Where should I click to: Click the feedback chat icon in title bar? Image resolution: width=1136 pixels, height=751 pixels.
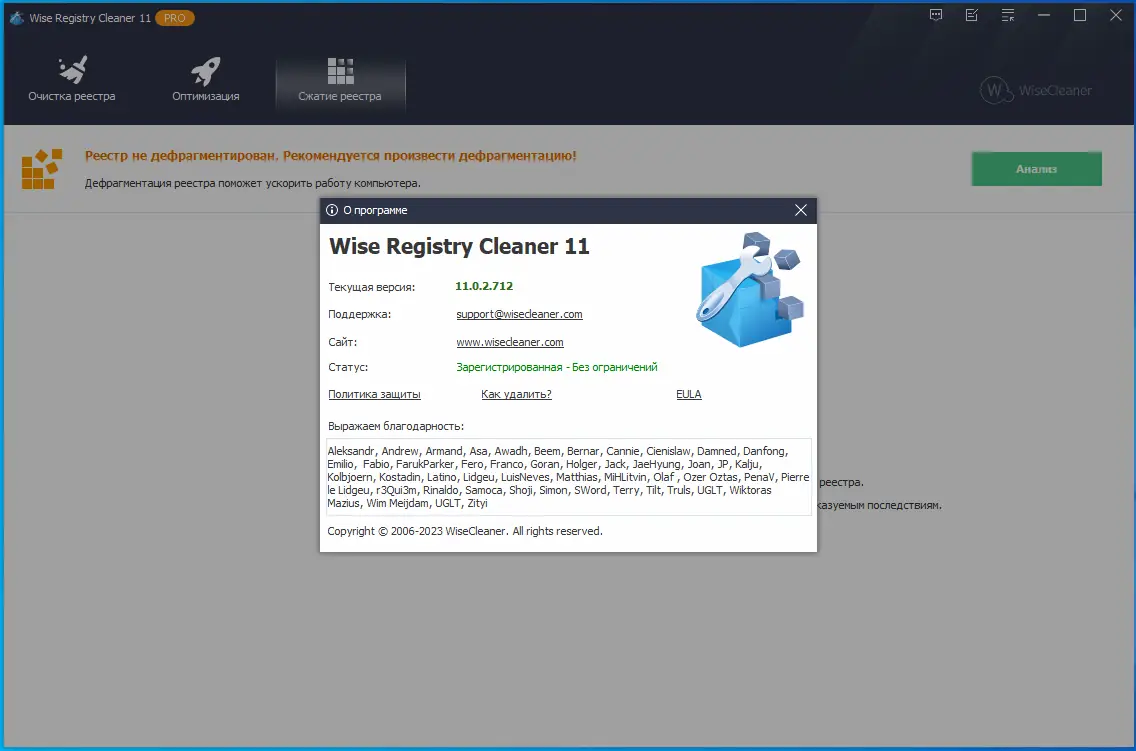coord(936,15)
